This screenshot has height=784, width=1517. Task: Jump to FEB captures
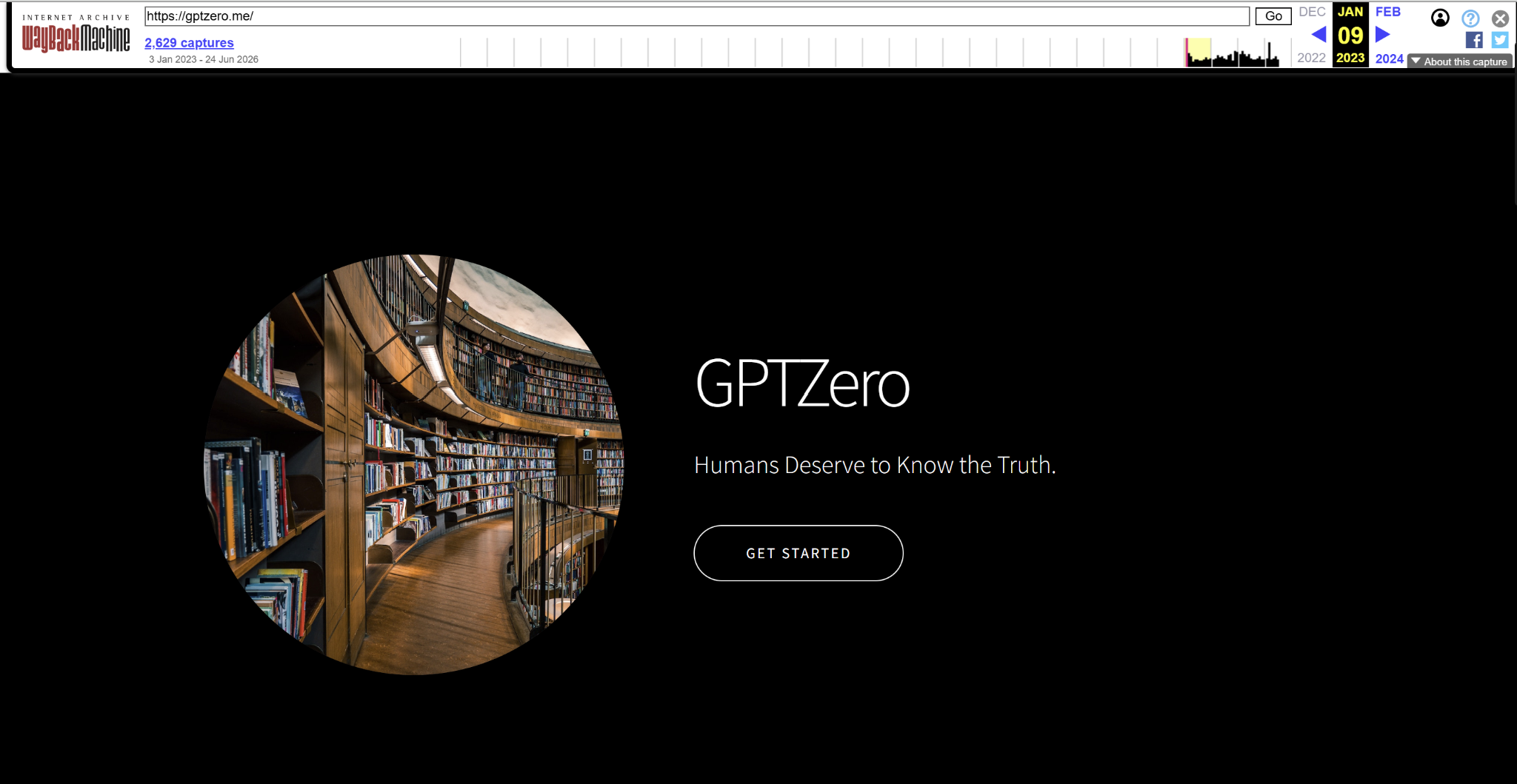tap(1388, 12)
